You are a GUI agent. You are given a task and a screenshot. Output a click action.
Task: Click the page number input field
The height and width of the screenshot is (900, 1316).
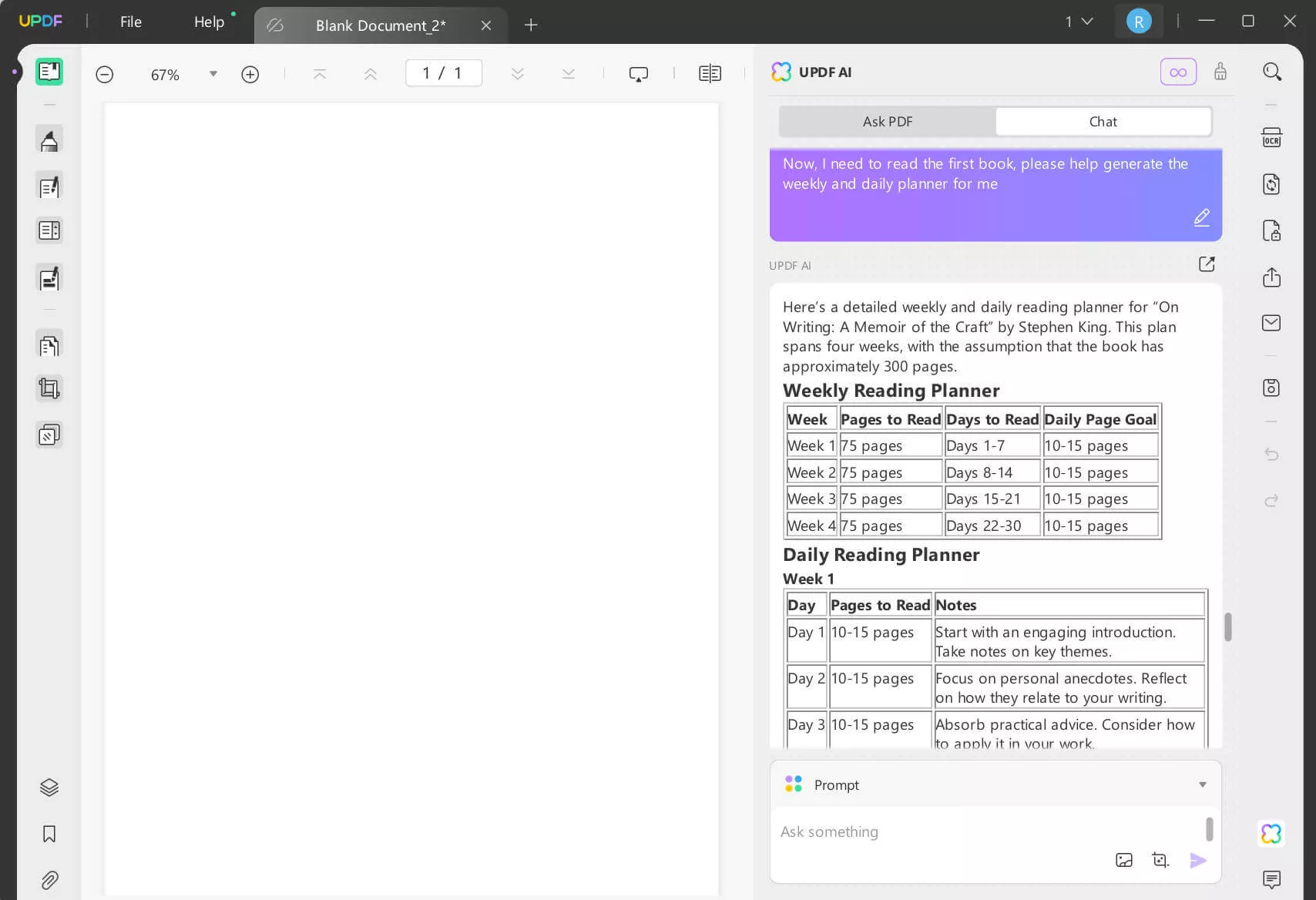[x=444, y=73]
